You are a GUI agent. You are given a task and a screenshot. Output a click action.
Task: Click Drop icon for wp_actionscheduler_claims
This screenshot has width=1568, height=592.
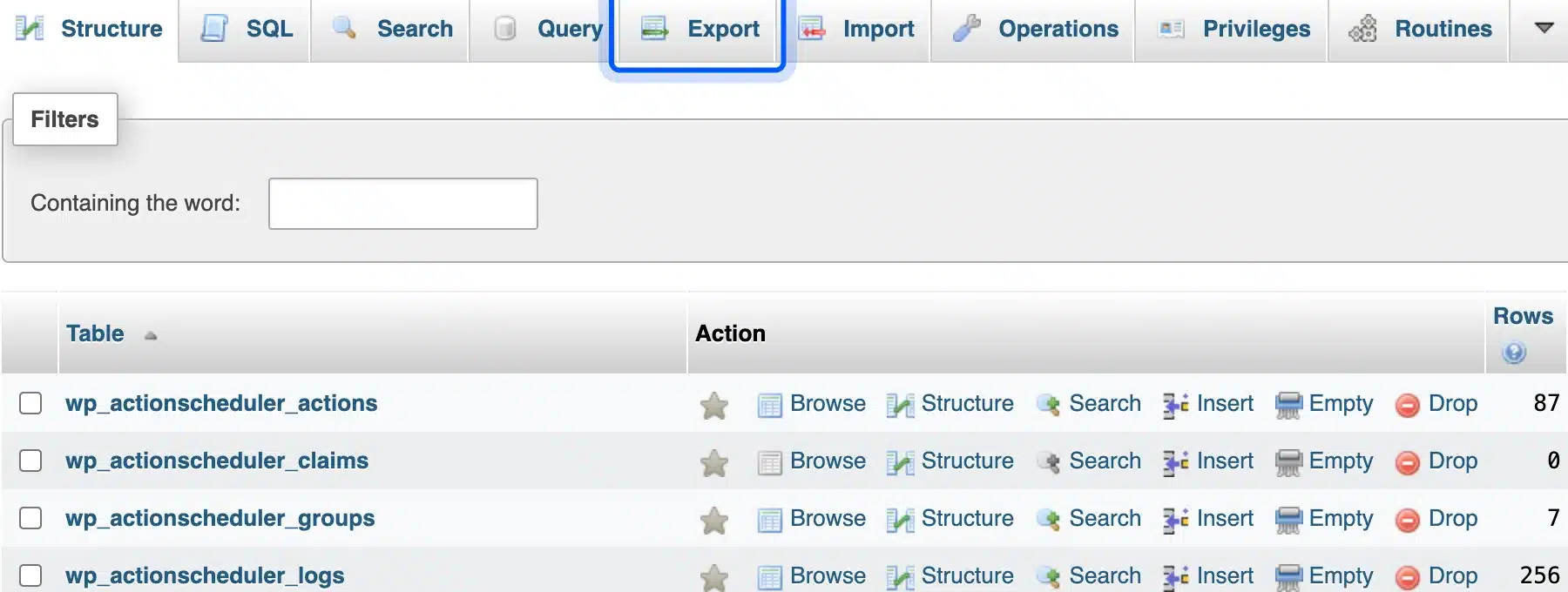pyautogui.click(x=1408, y=463)
